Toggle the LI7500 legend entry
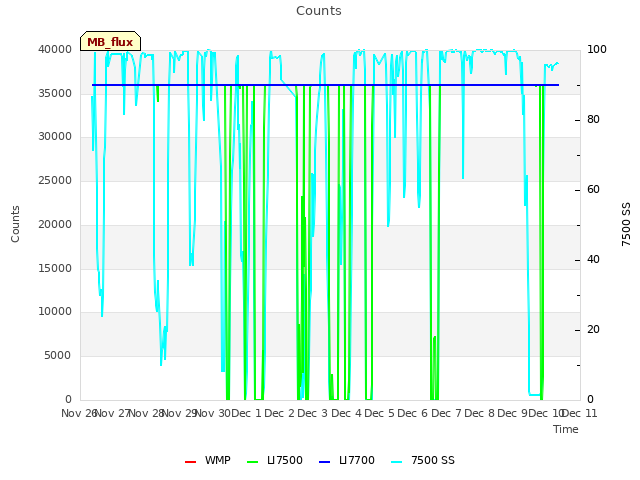The width and height of the screenshot is (640, 480). 275,460
